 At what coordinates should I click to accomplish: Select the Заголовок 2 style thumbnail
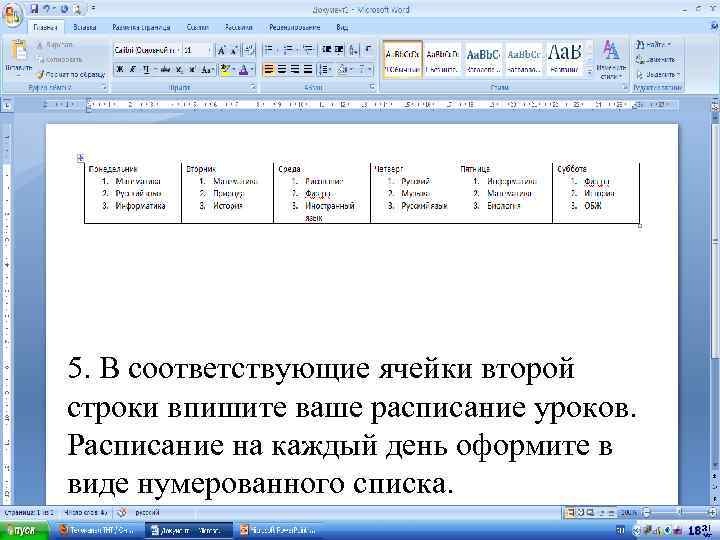[524, 60]
